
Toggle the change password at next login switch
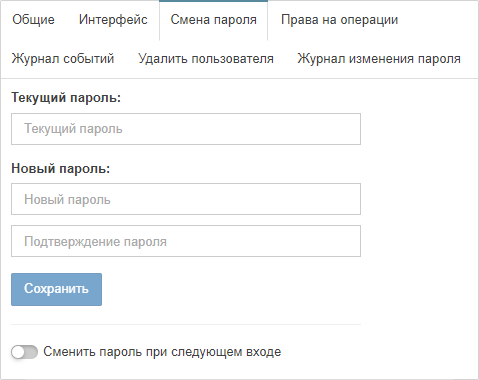[x=24, y=352]
